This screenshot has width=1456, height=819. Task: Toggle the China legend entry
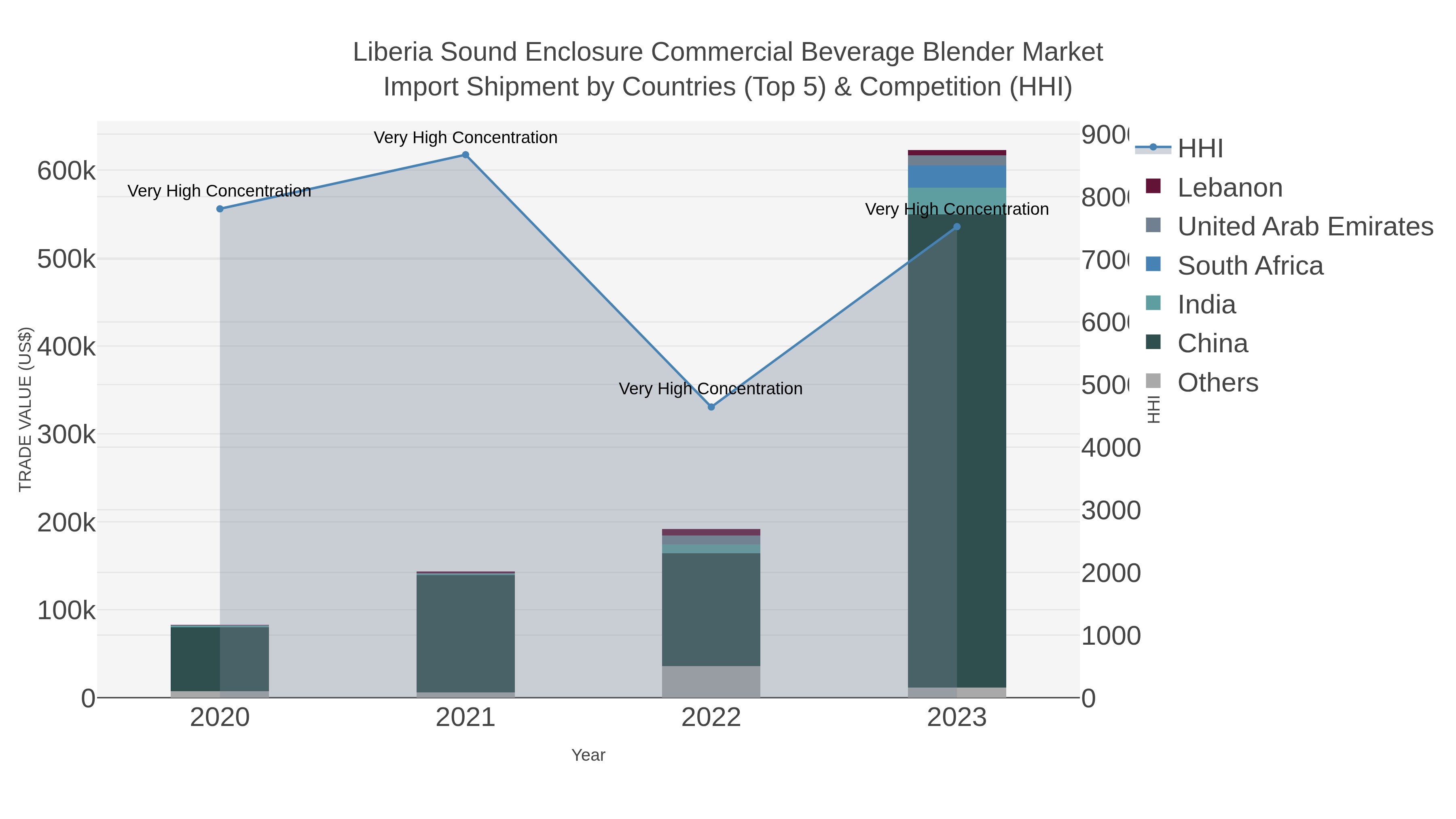[1197, 343]
